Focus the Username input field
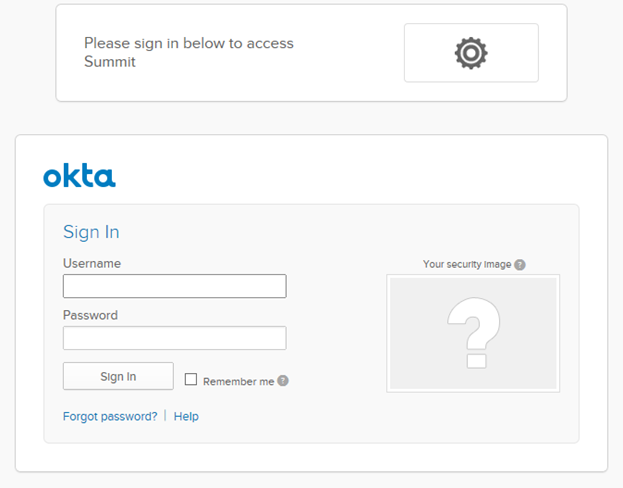 click(174, 286)
